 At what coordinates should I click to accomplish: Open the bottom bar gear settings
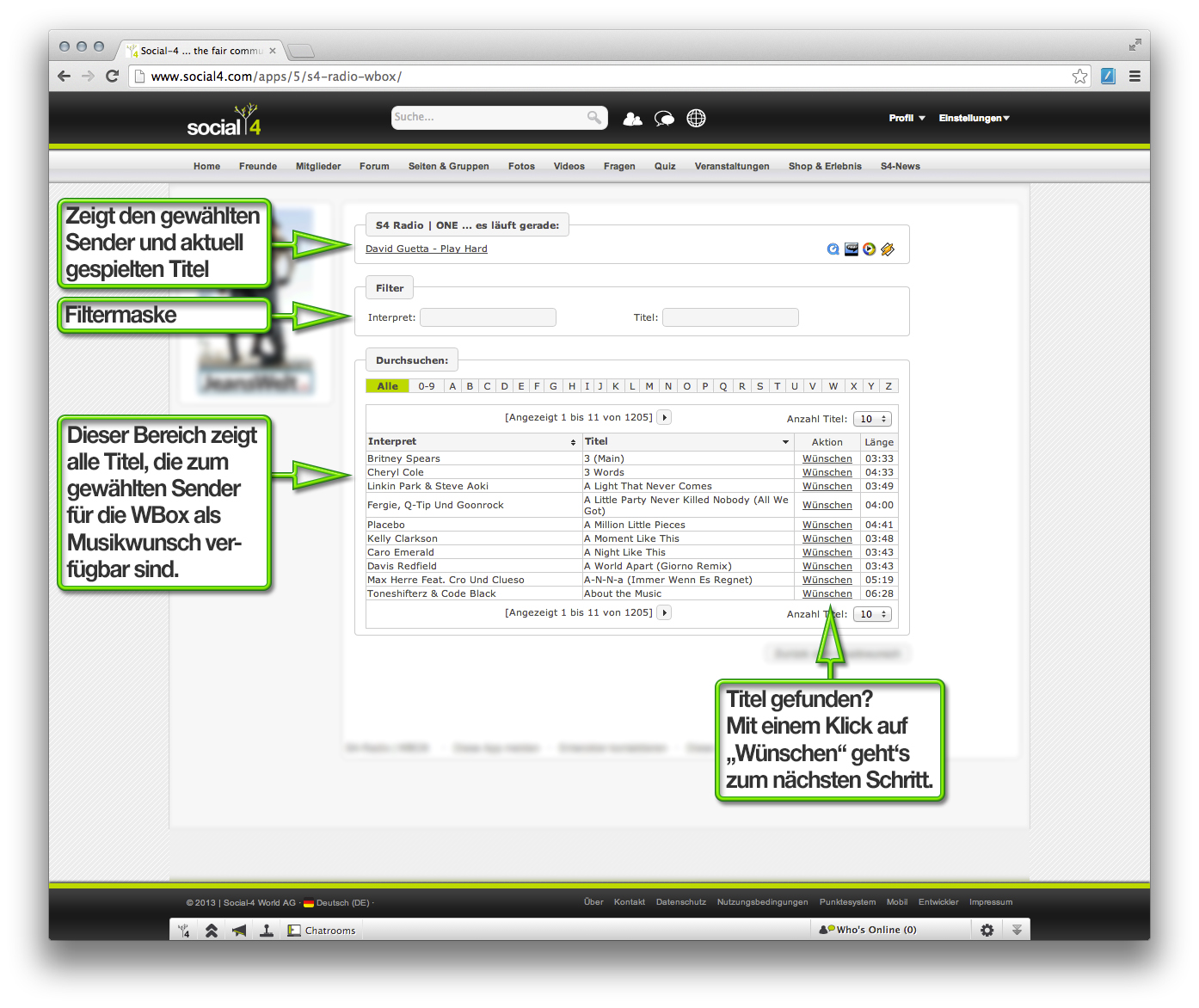[x=987, y=930]
